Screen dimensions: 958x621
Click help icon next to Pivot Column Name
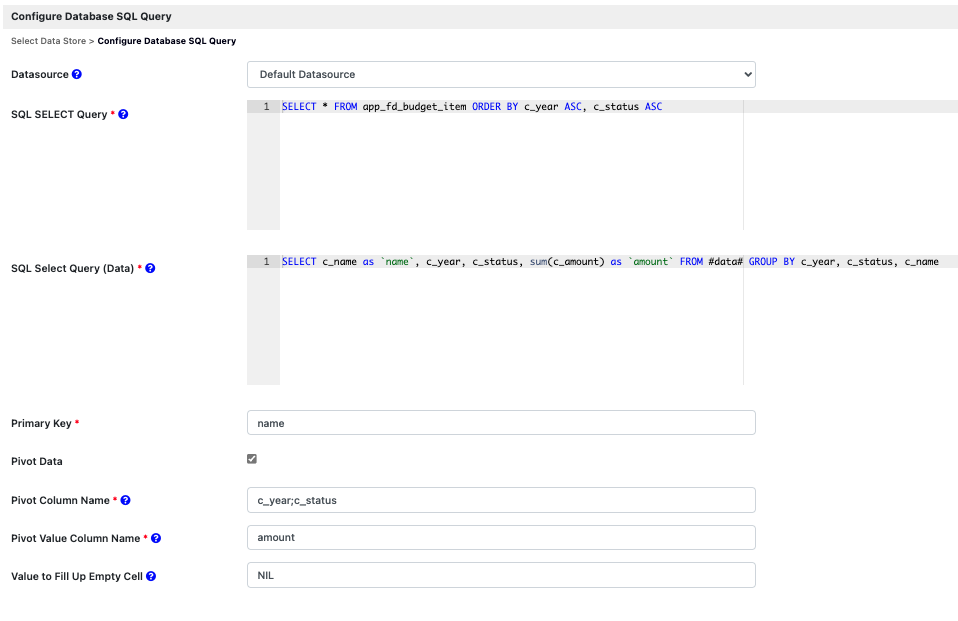tap(126, 500)
